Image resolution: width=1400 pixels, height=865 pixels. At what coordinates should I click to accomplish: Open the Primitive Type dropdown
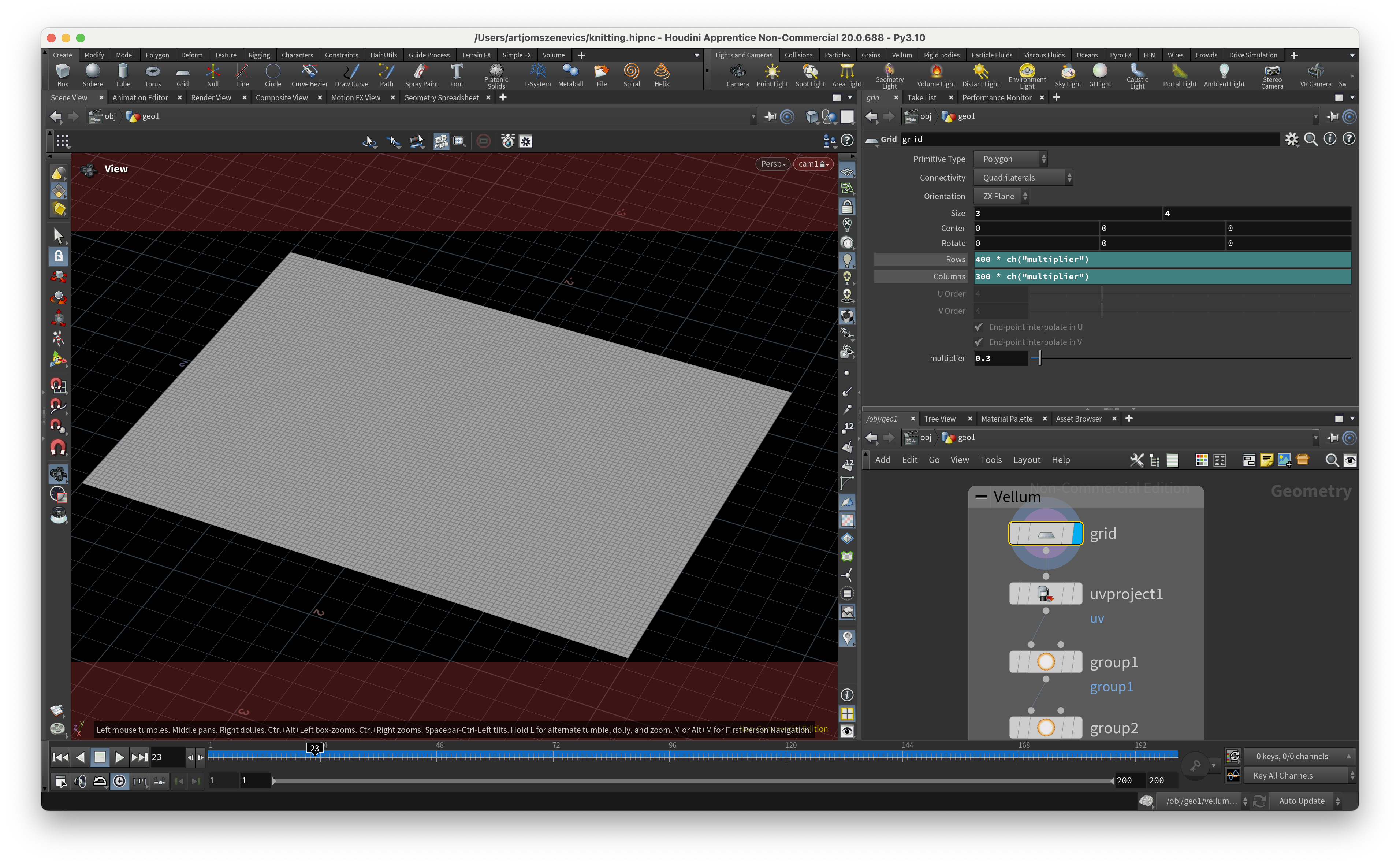click(x=1010, y=159)
